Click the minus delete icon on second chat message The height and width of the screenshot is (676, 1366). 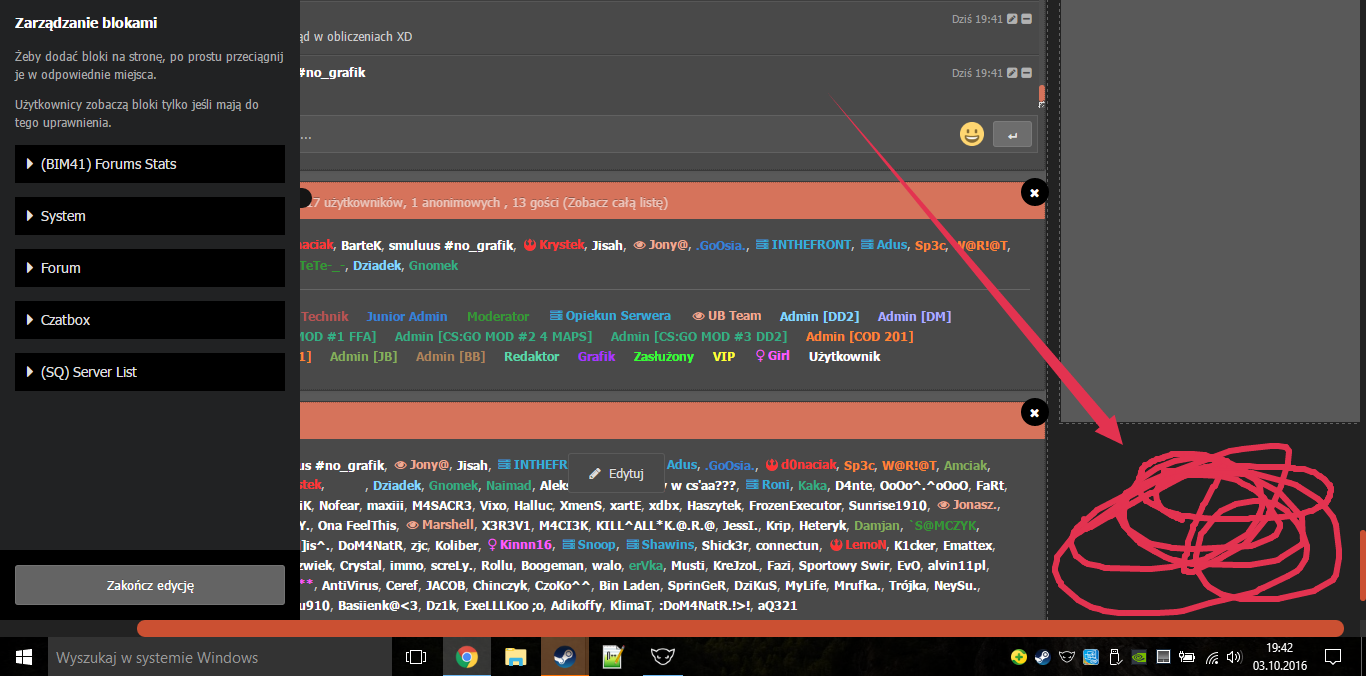(1026, 73)
